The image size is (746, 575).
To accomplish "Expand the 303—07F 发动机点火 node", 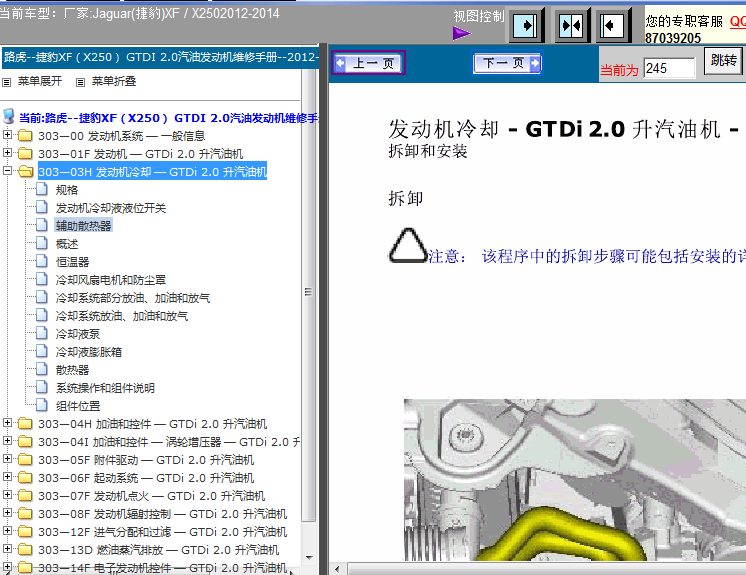I will point(7,495).
